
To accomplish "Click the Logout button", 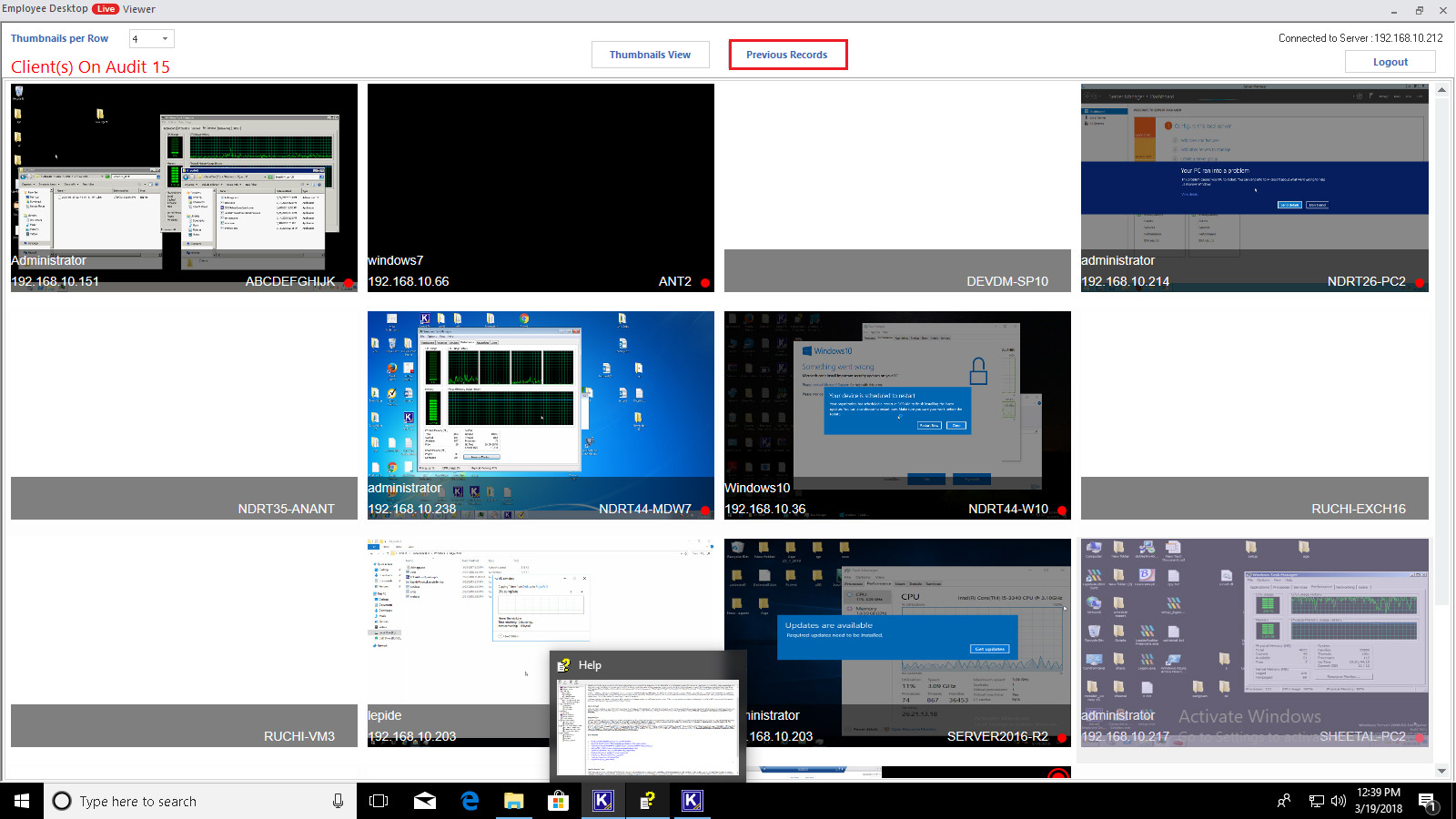I will point(1390,61).
